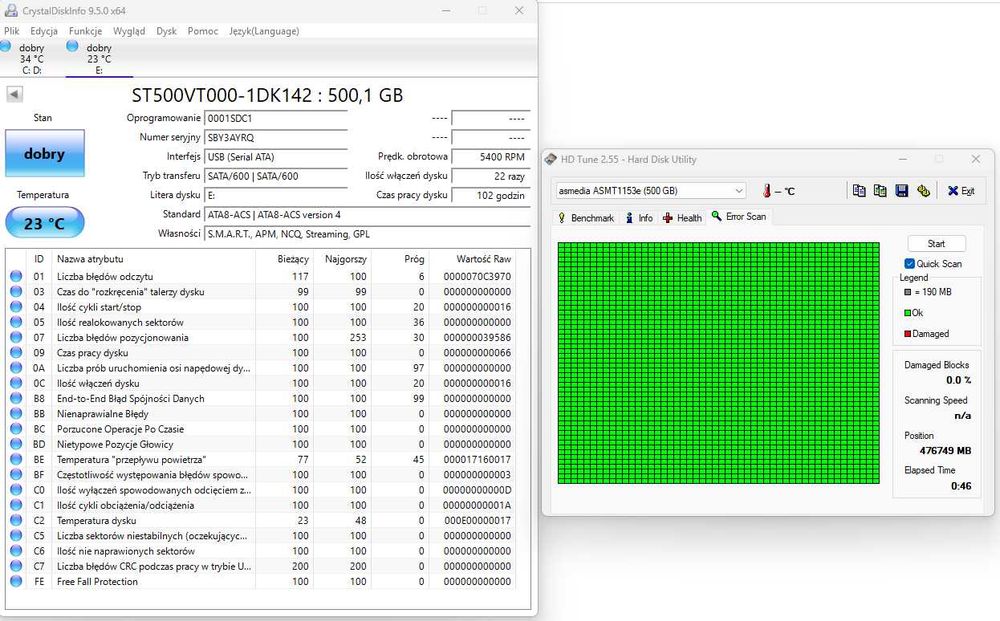The height and width of the screenshot is (621, 1000).
Task: Click the Interfejs field USB (Serial ATA)
Action: point(276,157)
